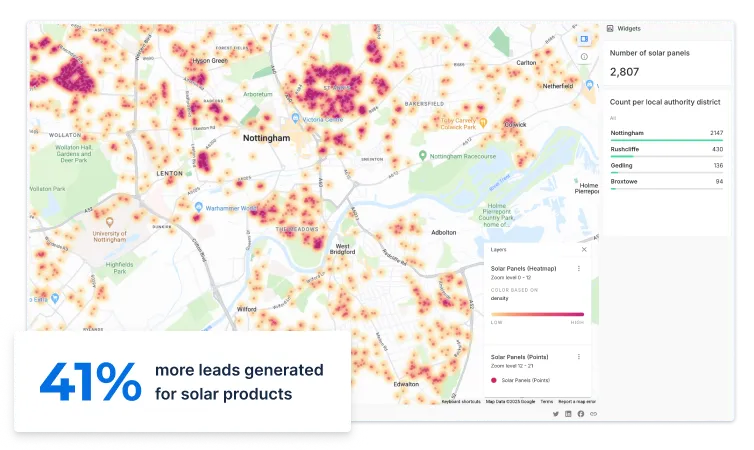Click Report a map error link
This screenshot has width=754, height=450.
tap(577, 401)
